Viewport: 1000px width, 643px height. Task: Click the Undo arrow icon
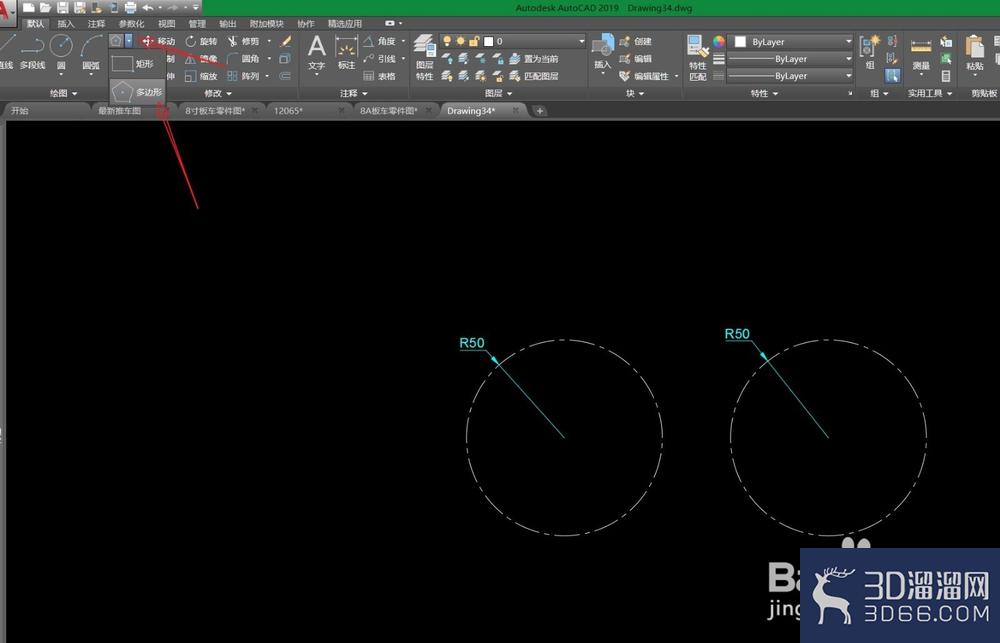coord(147,8)
